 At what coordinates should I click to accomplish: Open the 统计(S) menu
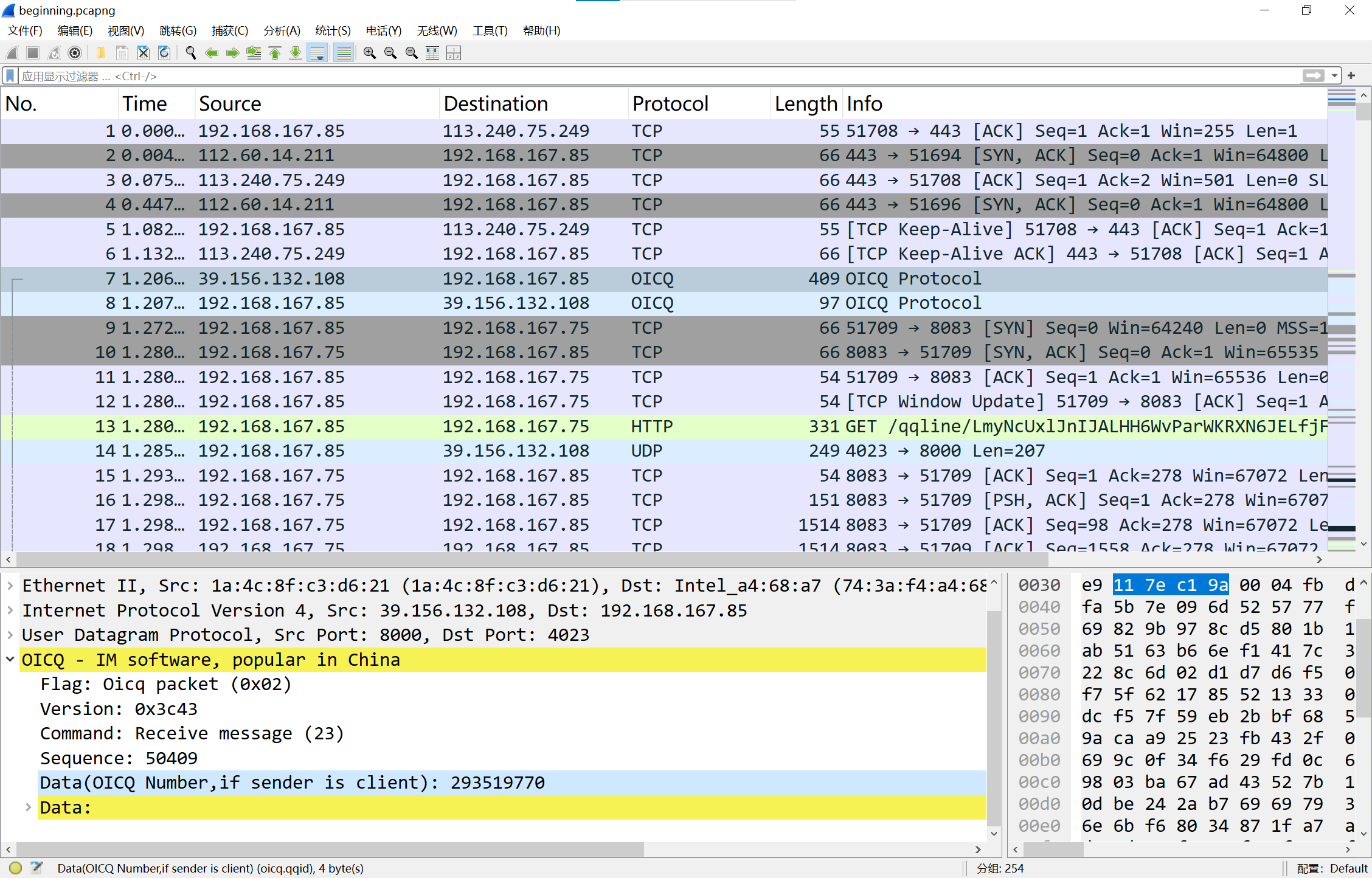(333, 30)
